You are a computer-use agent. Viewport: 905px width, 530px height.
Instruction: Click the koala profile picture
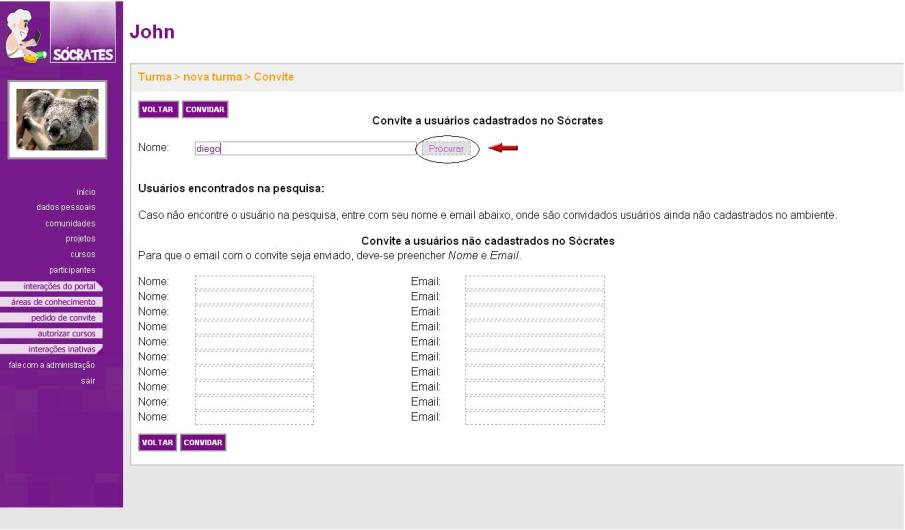pyautogui.click(x=60, y=120)
